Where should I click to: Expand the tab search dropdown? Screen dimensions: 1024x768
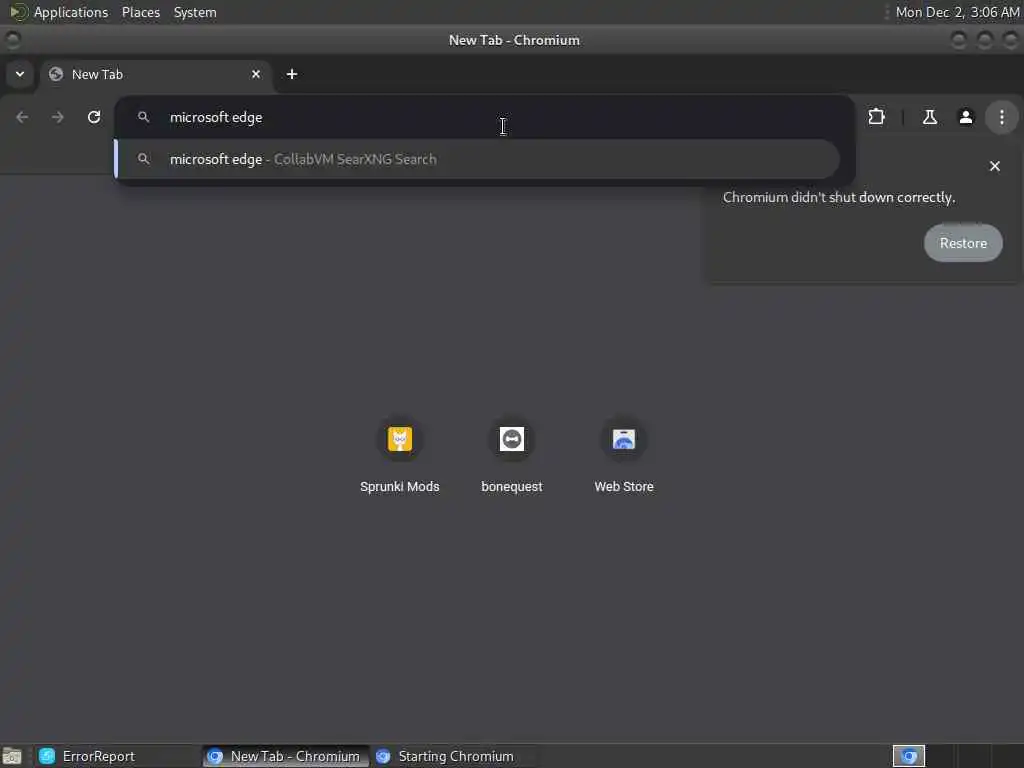coord(20,74)
